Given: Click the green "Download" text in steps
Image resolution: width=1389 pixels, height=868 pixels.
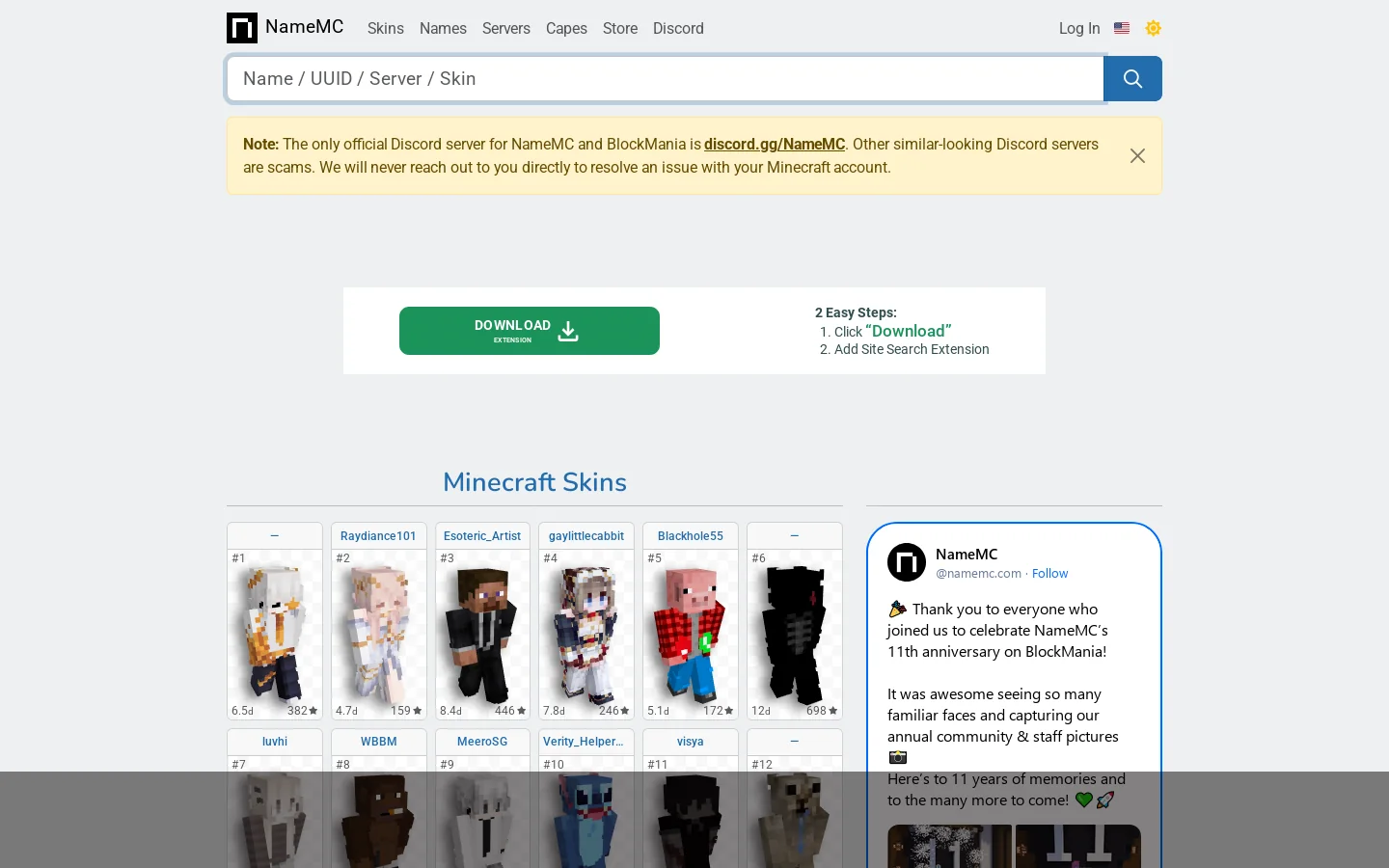Looking at the screenshot, I should pos(909,331).
